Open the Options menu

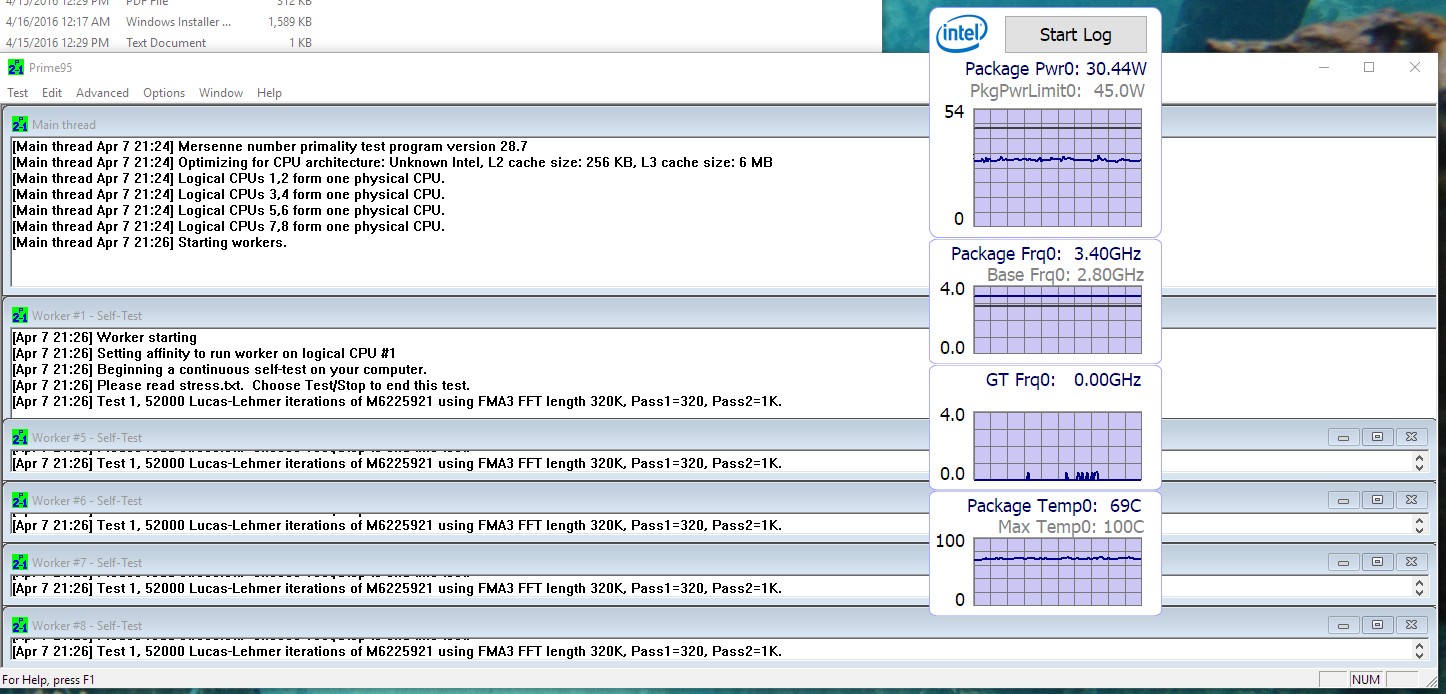[164, 93]
